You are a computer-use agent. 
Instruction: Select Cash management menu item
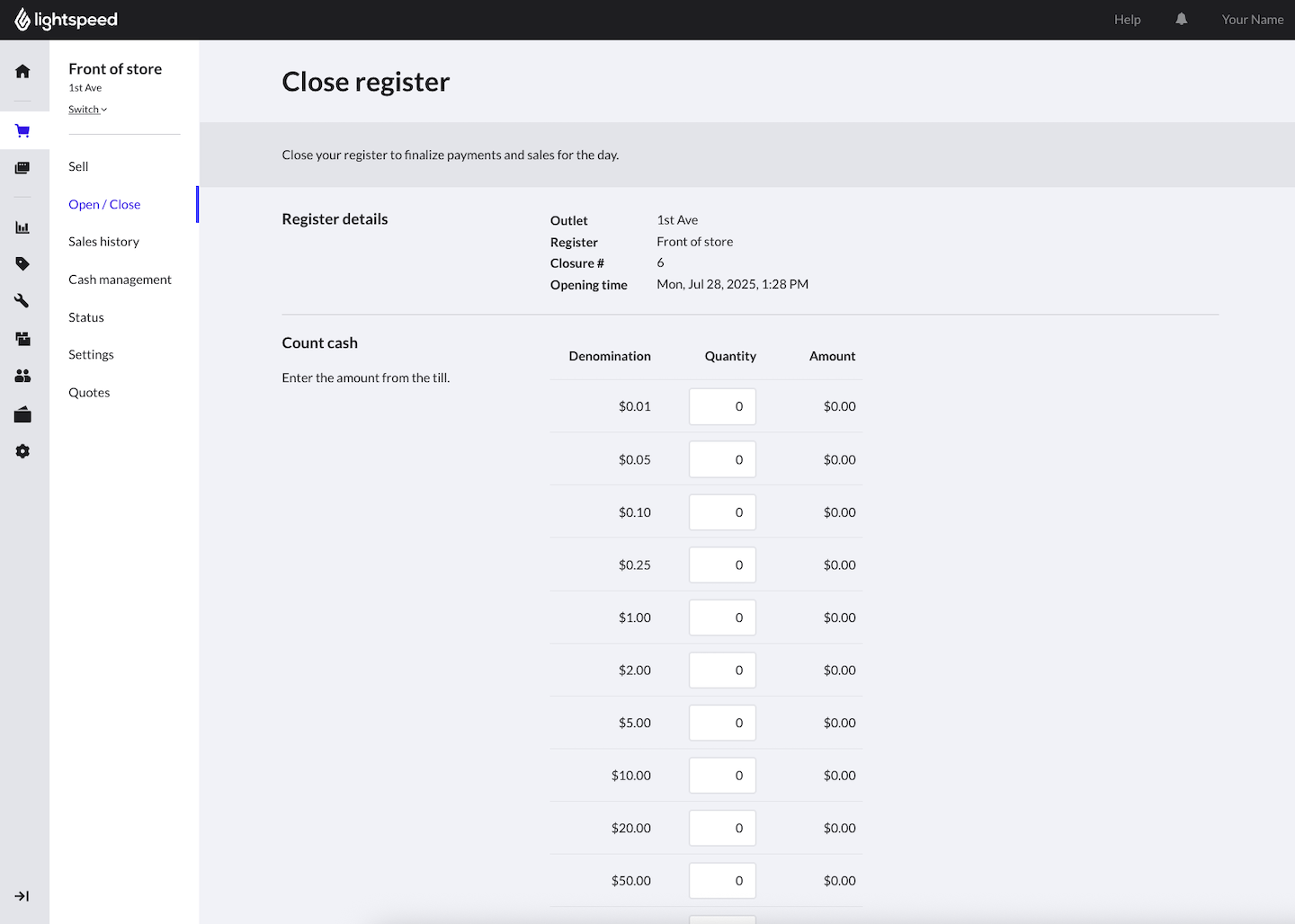[x=120, y=280]
